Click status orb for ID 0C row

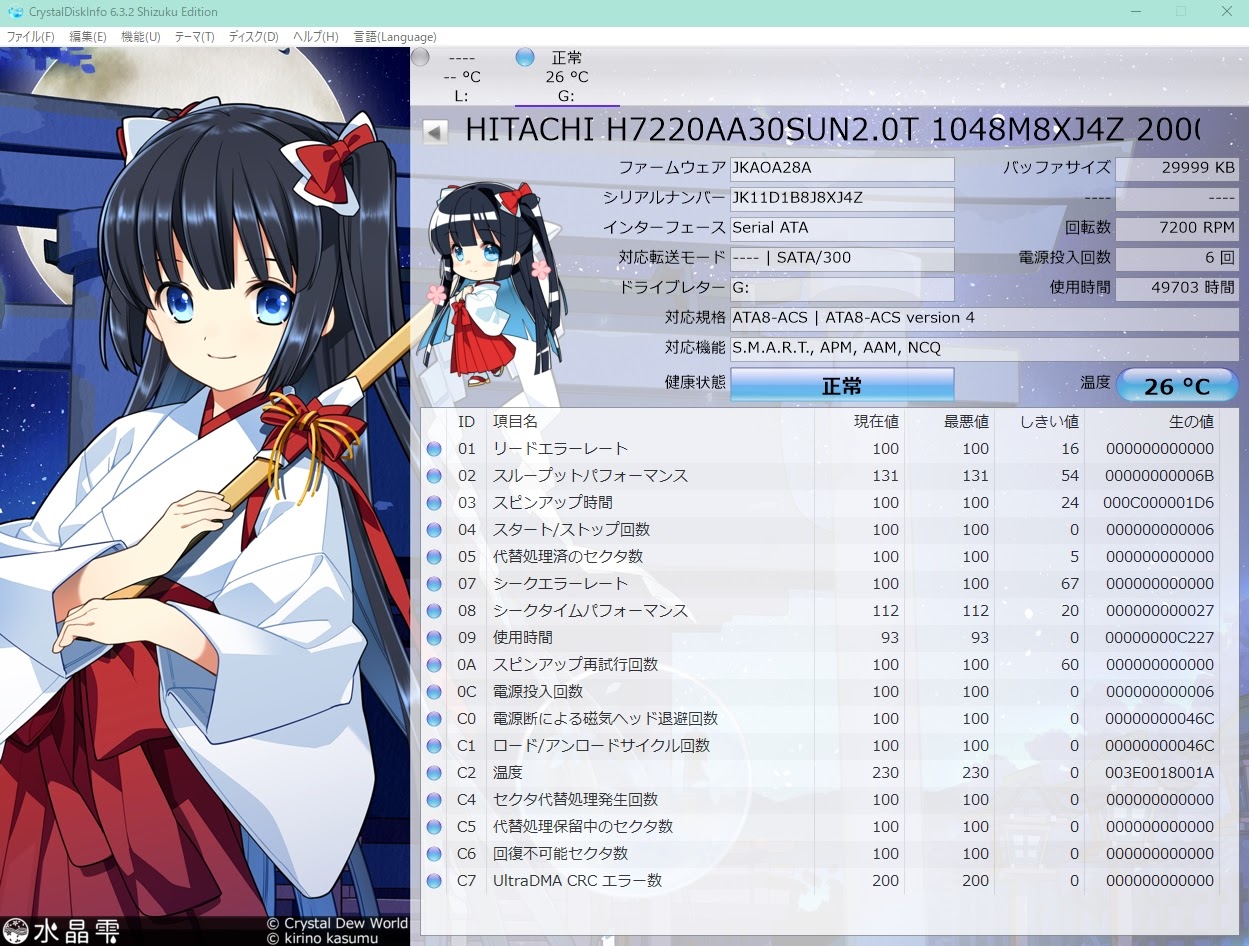tap(434, 692)
